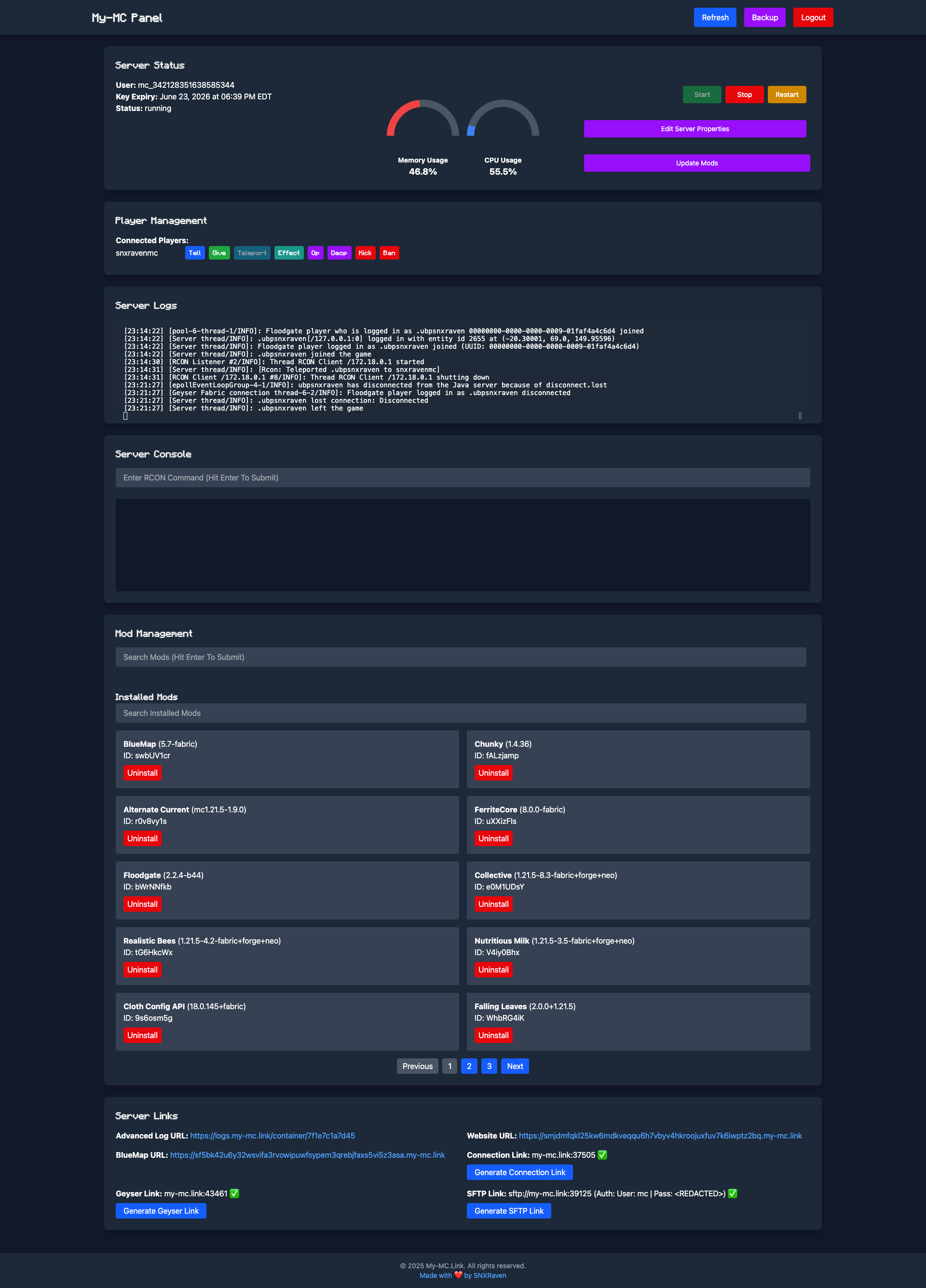
Task: Open the Advanced Log URL link
Action: point(272,1136)
